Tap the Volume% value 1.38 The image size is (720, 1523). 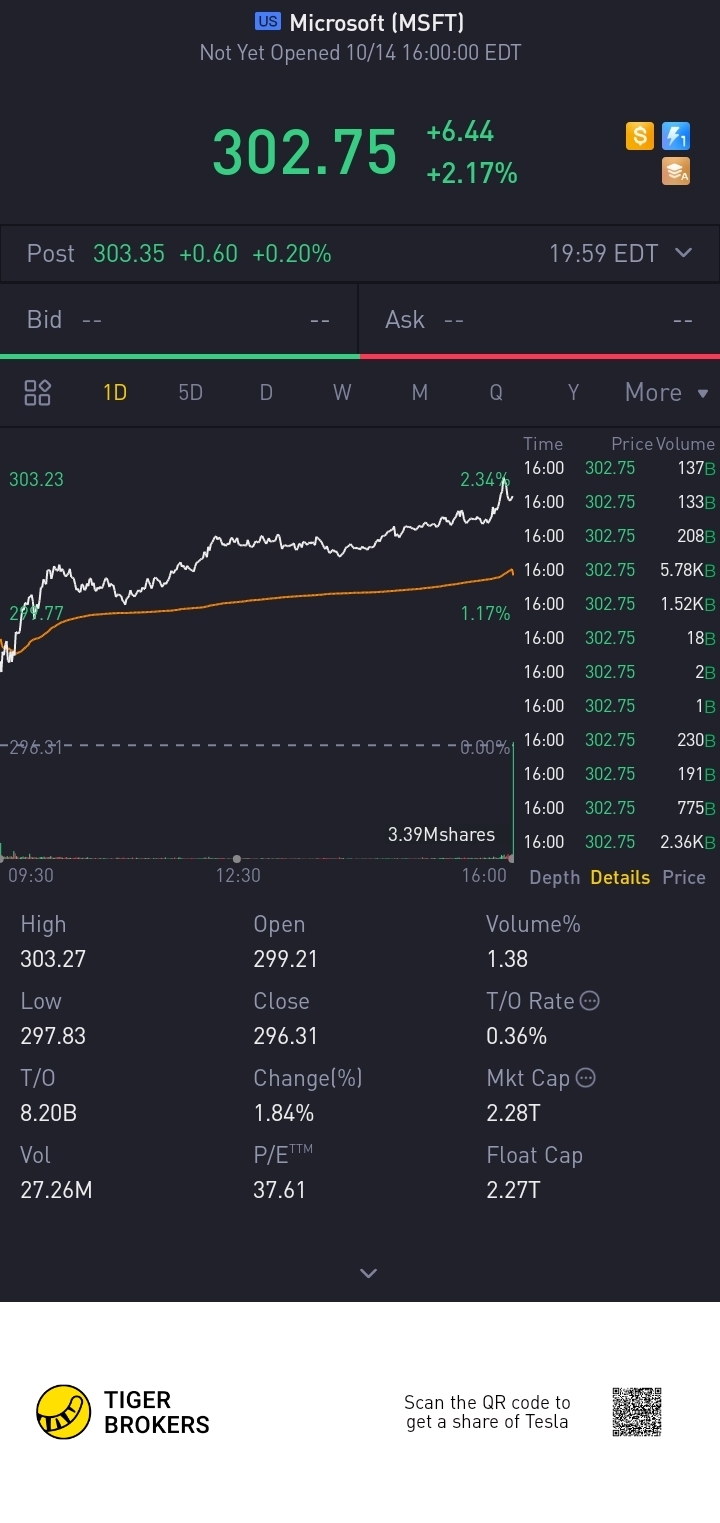[507, 959]
